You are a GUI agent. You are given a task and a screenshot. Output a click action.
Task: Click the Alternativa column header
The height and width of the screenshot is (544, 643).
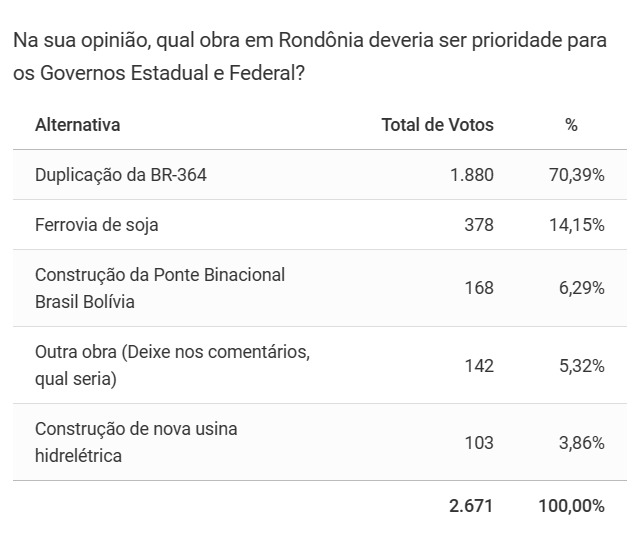(77, 125)
